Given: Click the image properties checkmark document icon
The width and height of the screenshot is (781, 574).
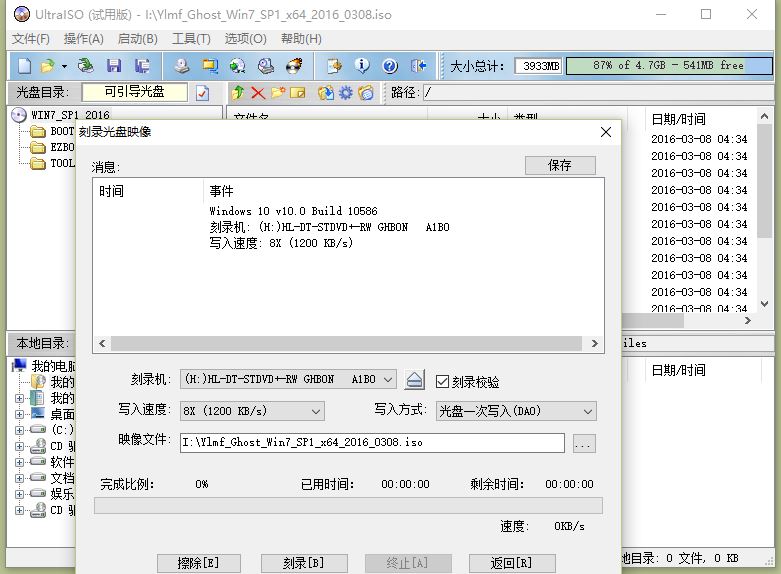Looking at the screenshot, I should tap(202, 93).
